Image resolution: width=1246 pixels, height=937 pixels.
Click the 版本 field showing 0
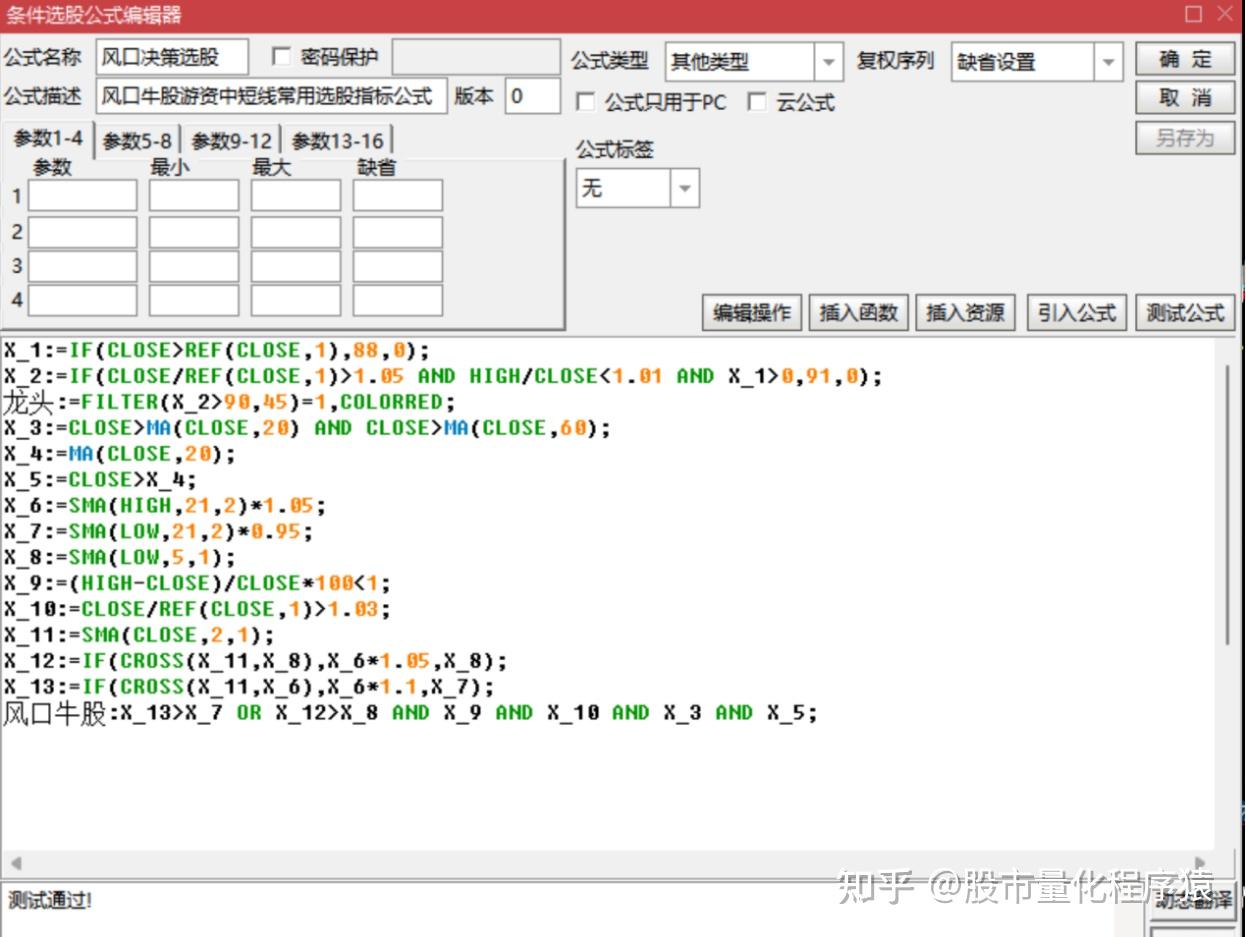tap(532, 97)
